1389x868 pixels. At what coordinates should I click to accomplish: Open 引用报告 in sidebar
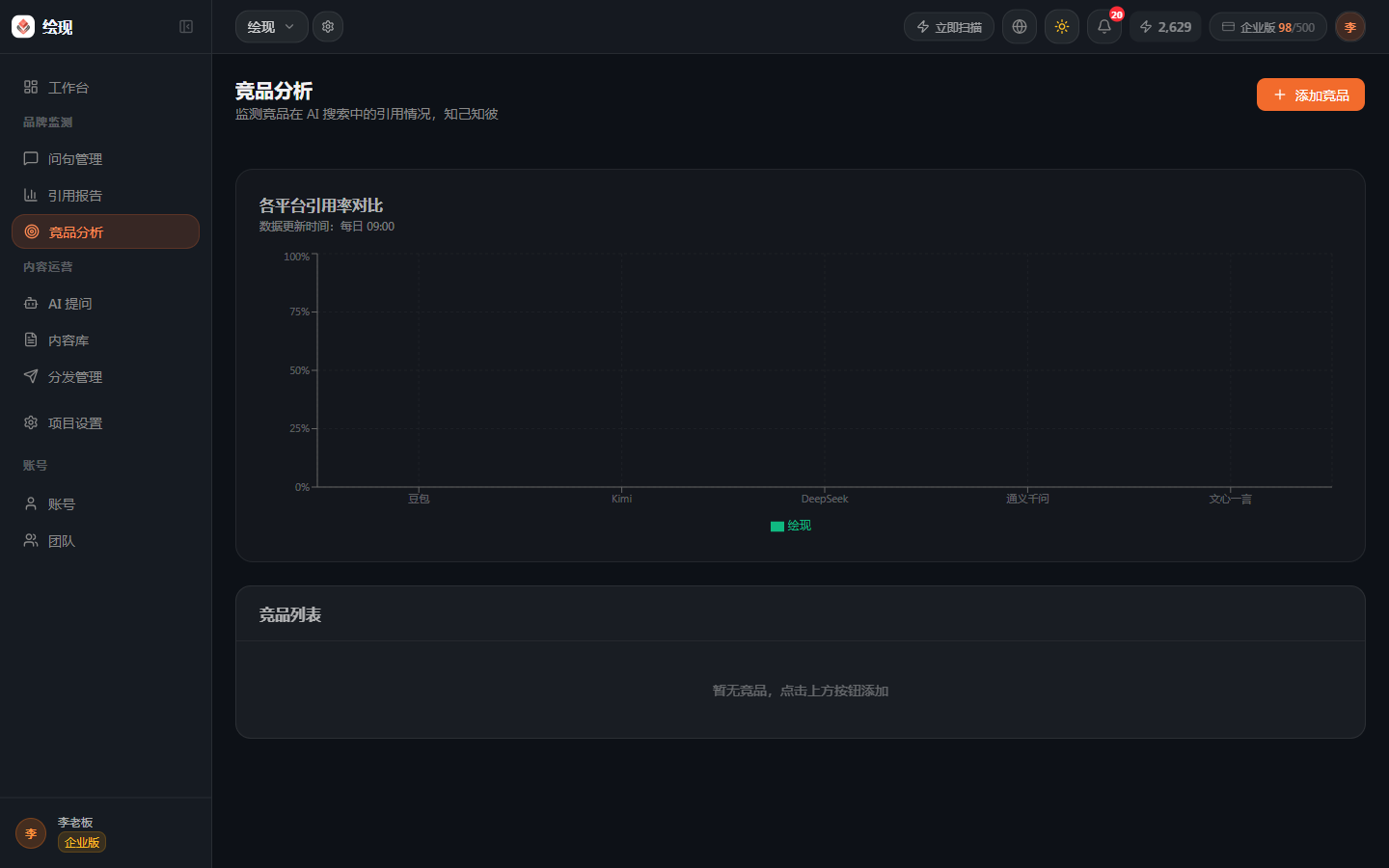tap(105, 196)
